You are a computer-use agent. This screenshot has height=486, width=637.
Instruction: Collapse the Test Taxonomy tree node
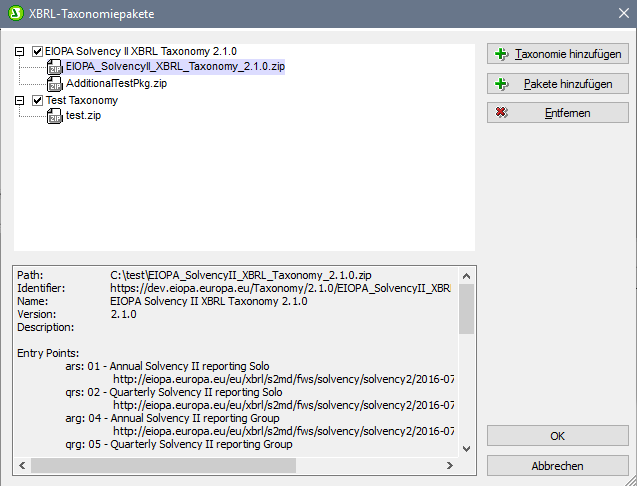pos(22,101)
